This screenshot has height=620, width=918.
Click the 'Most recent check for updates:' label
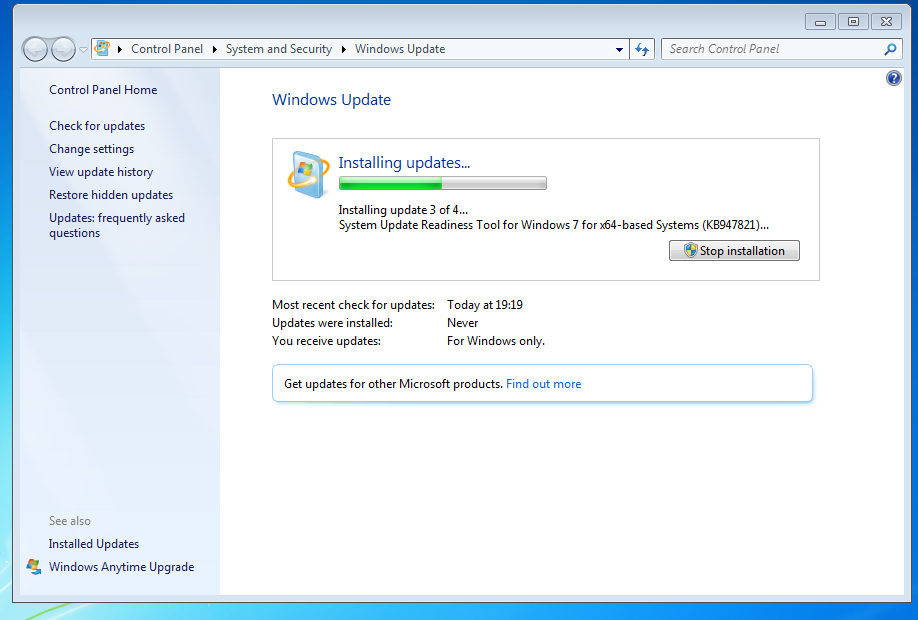click(x=353, y=304)
